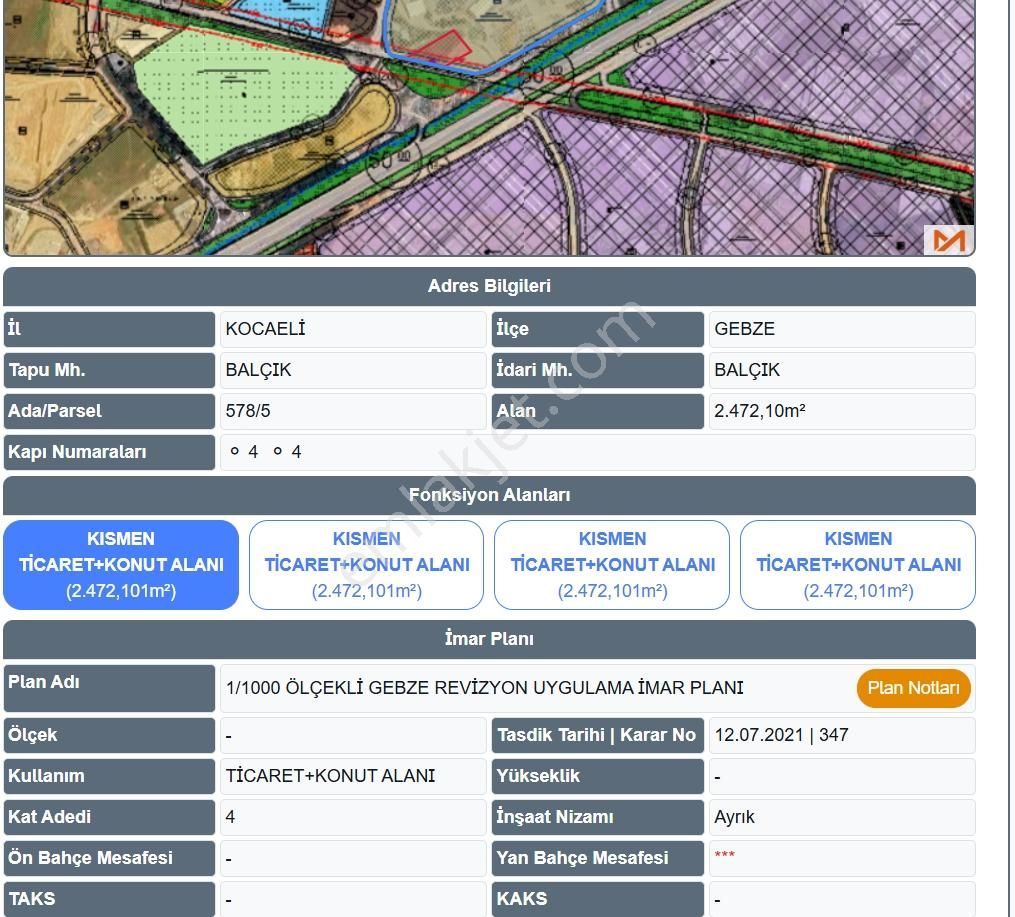Select the fourth KISMEN TİCARET+KONUT ALANI area
Image resolution: width=1015 pixels, height=917 pixels.
[858, 564]
